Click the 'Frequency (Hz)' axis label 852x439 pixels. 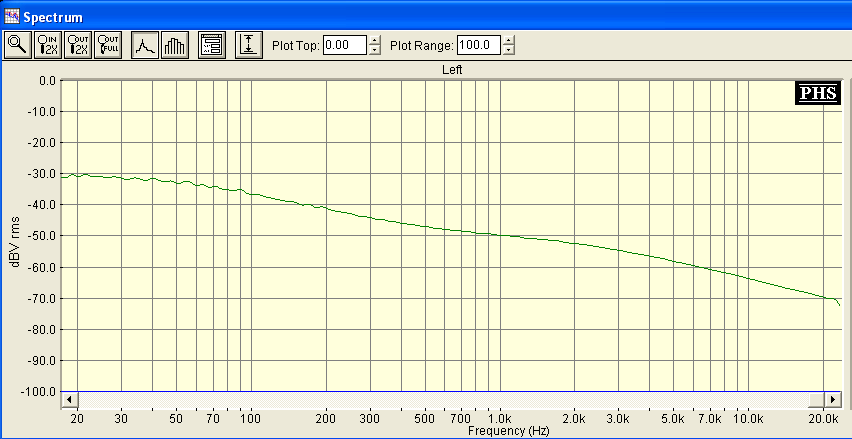tap(509, 431)
